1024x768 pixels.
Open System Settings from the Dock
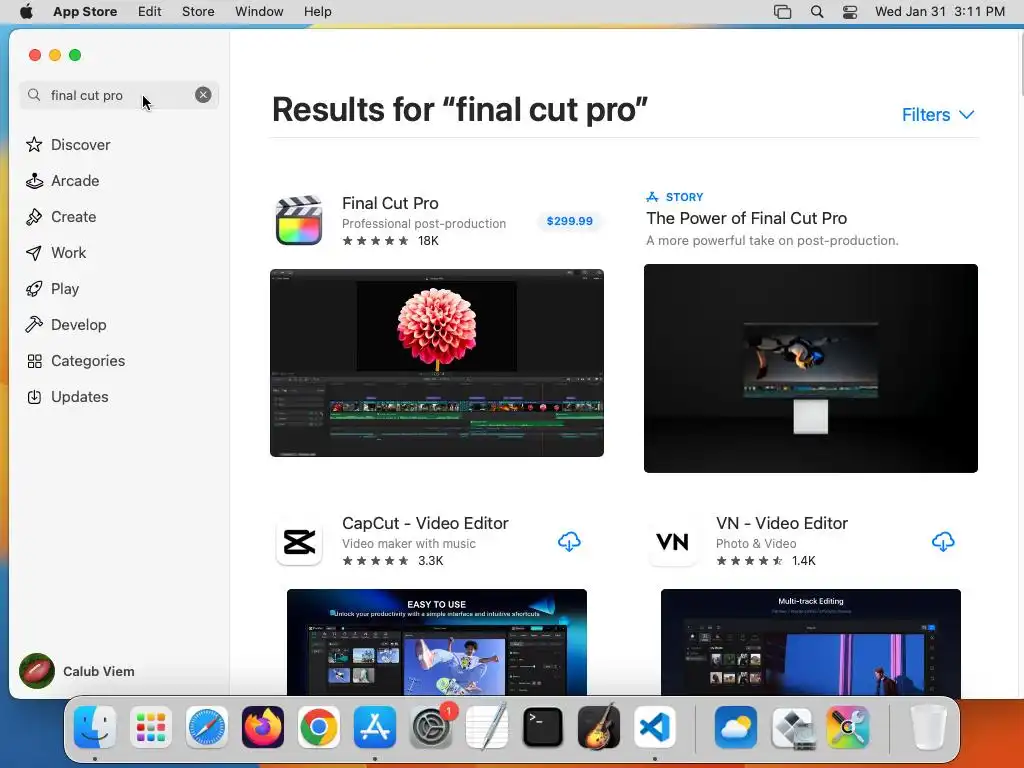(x=431, y=727)
